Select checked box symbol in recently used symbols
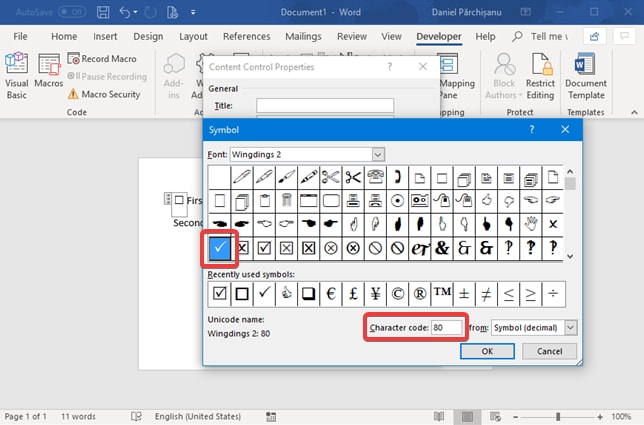The image size is (644, 425). coord(219,293)
